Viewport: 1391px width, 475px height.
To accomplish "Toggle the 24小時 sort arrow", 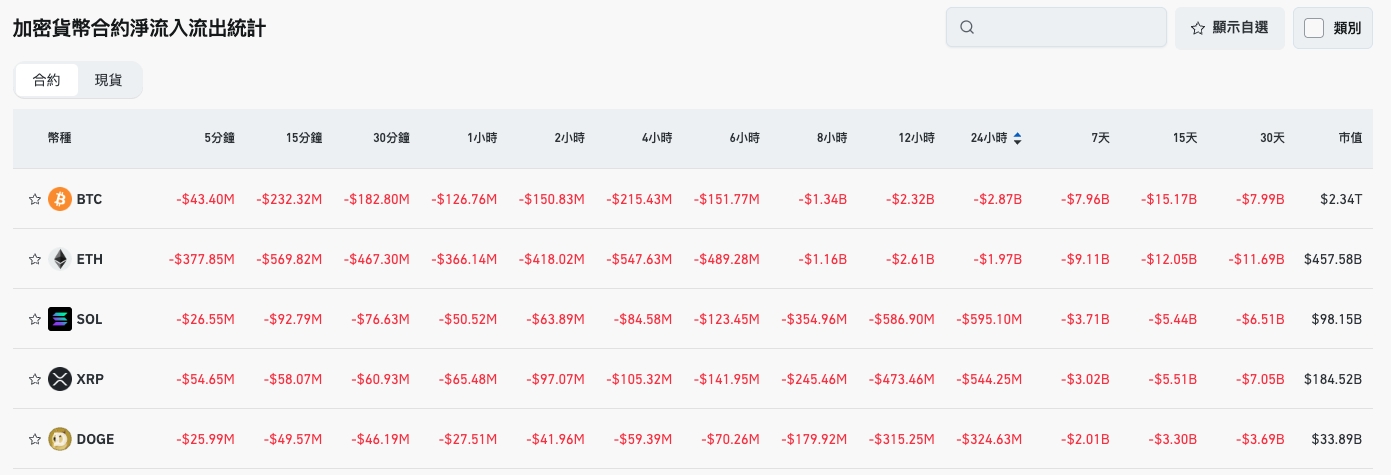I will (1017, 138).
